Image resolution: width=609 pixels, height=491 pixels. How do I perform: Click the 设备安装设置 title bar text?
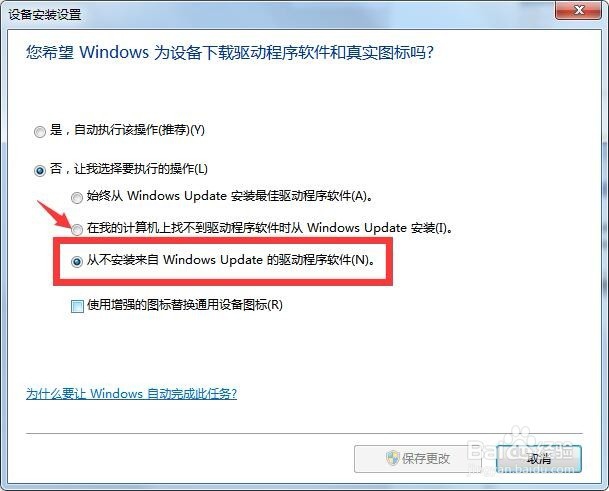click(x=45, y=15)
